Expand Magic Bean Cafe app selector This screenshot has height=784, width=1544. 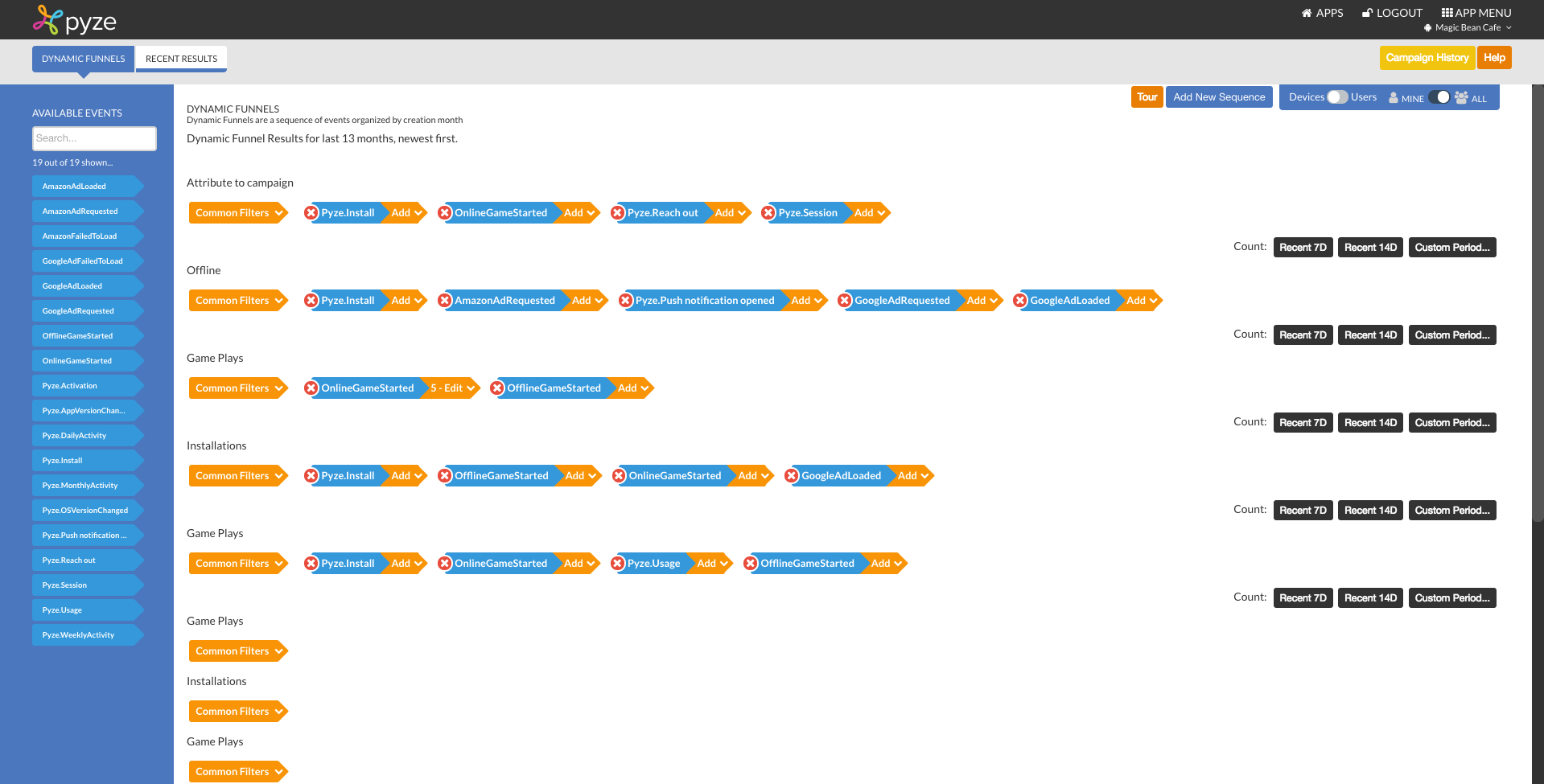1468,27
